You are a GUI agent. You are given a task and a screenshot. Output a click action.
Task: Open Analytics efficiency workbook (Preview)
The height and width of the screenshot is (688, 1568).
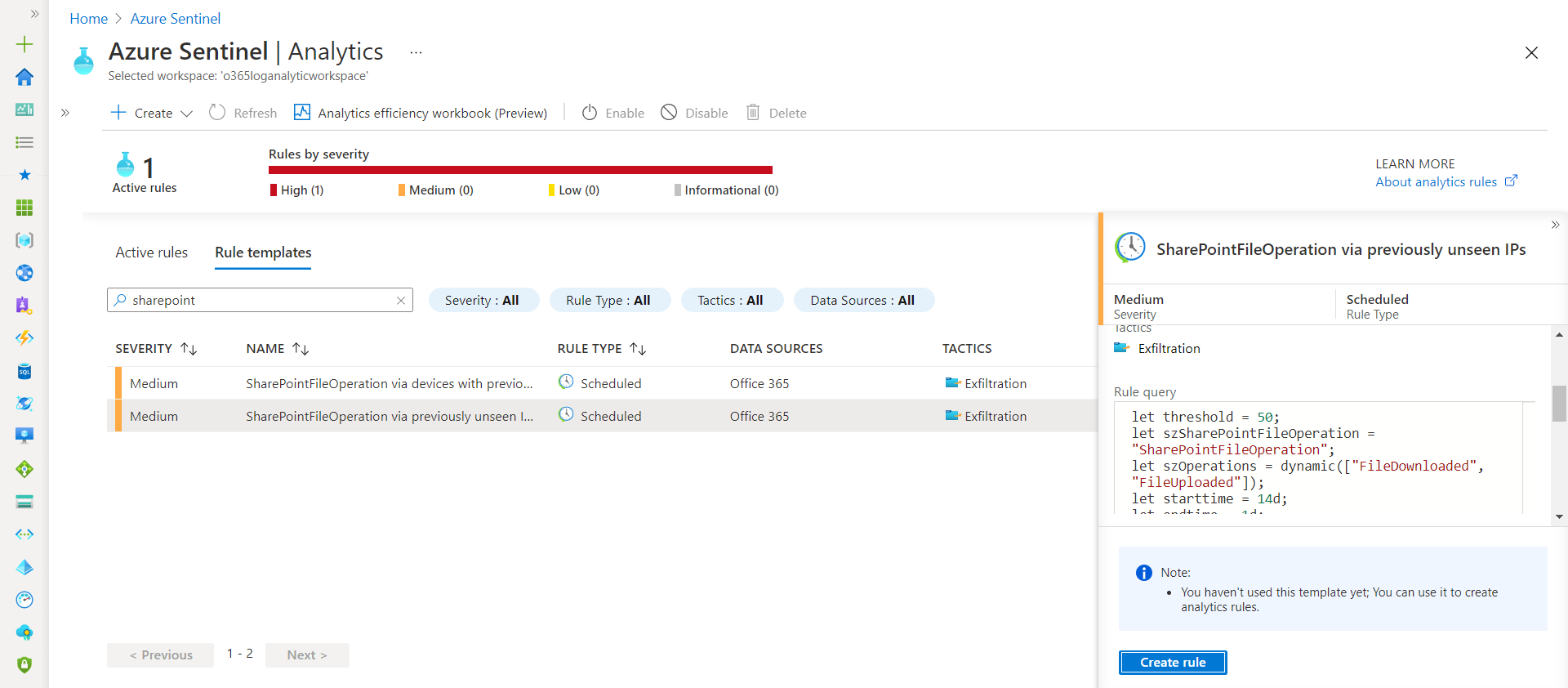(x=421, y=113)
